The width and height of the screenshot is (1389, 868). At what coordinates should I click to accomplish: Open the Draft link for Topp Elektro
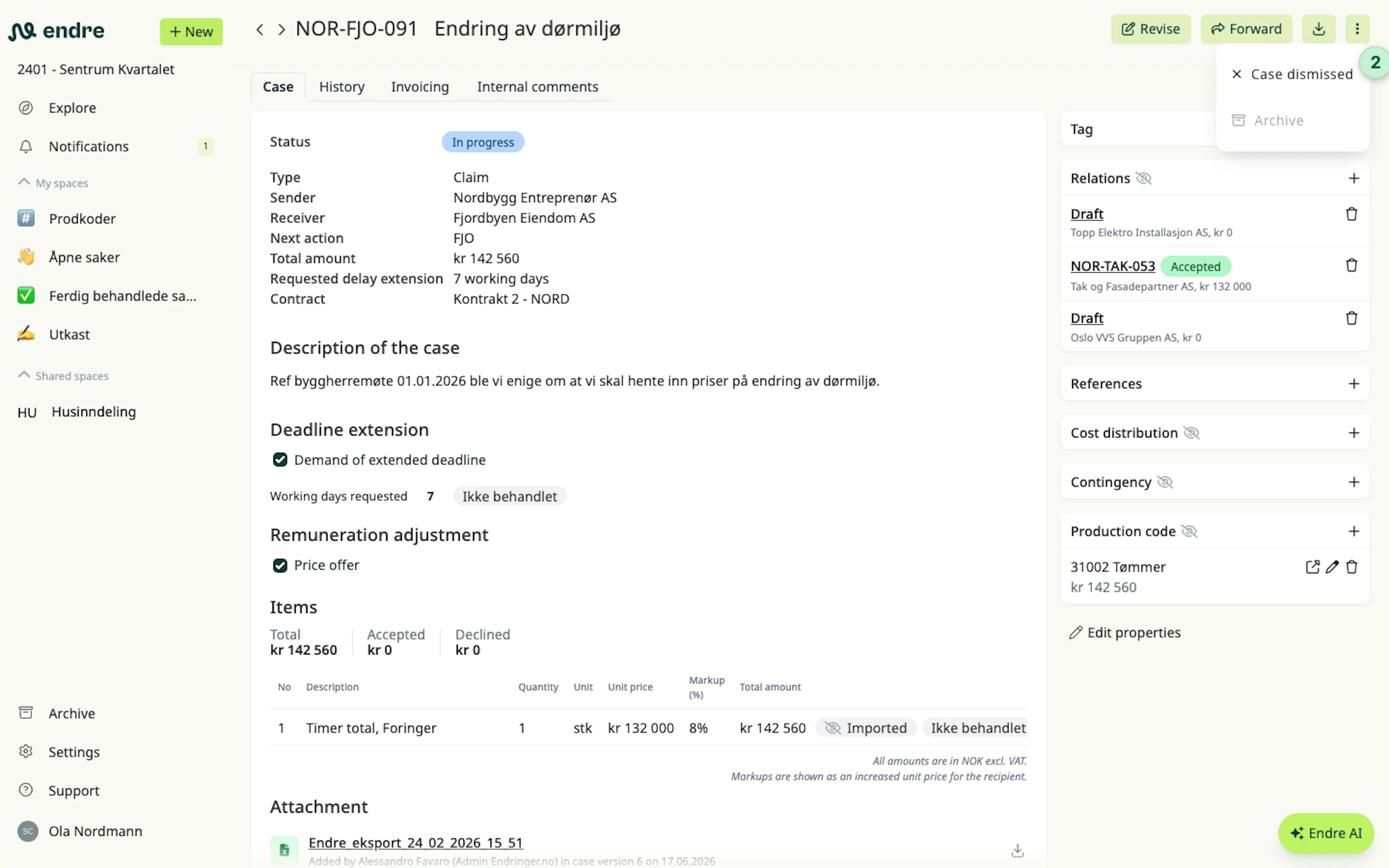point(1087,214)
